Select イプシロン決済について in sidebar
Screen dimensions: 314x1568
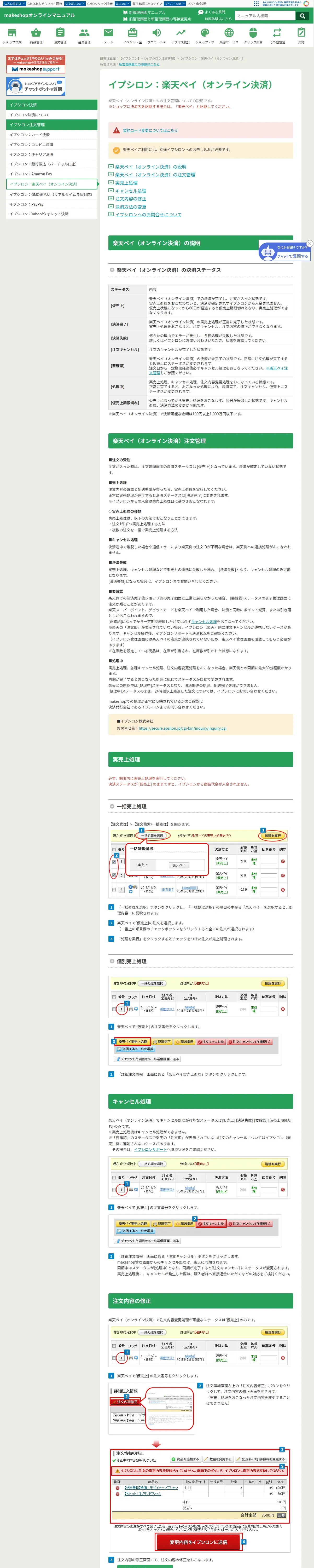pyautogui.click(x=52, y=114)
